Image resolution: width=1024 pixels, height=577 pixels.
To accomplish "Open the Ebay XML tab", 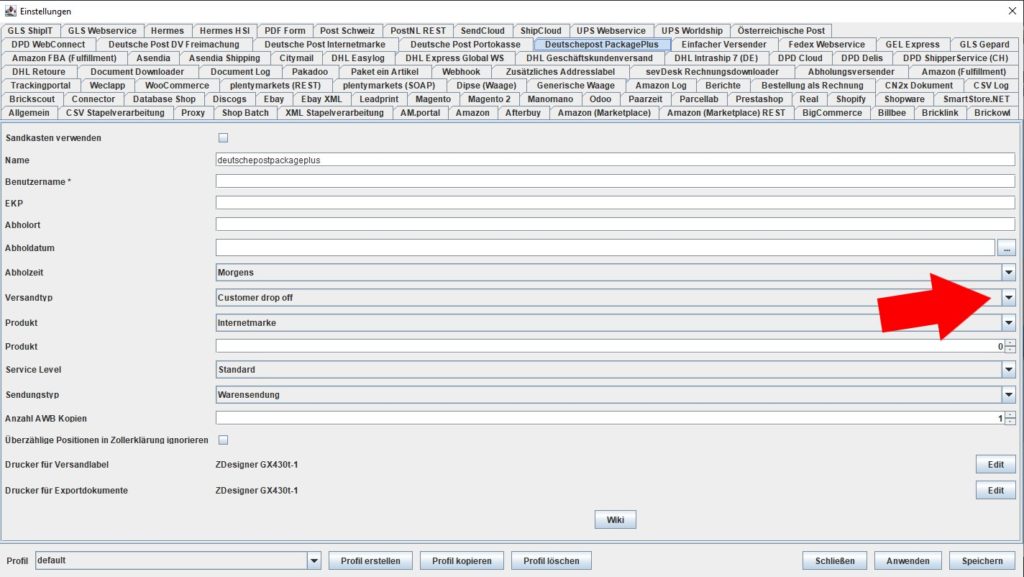I will click(x=321, y=99).
